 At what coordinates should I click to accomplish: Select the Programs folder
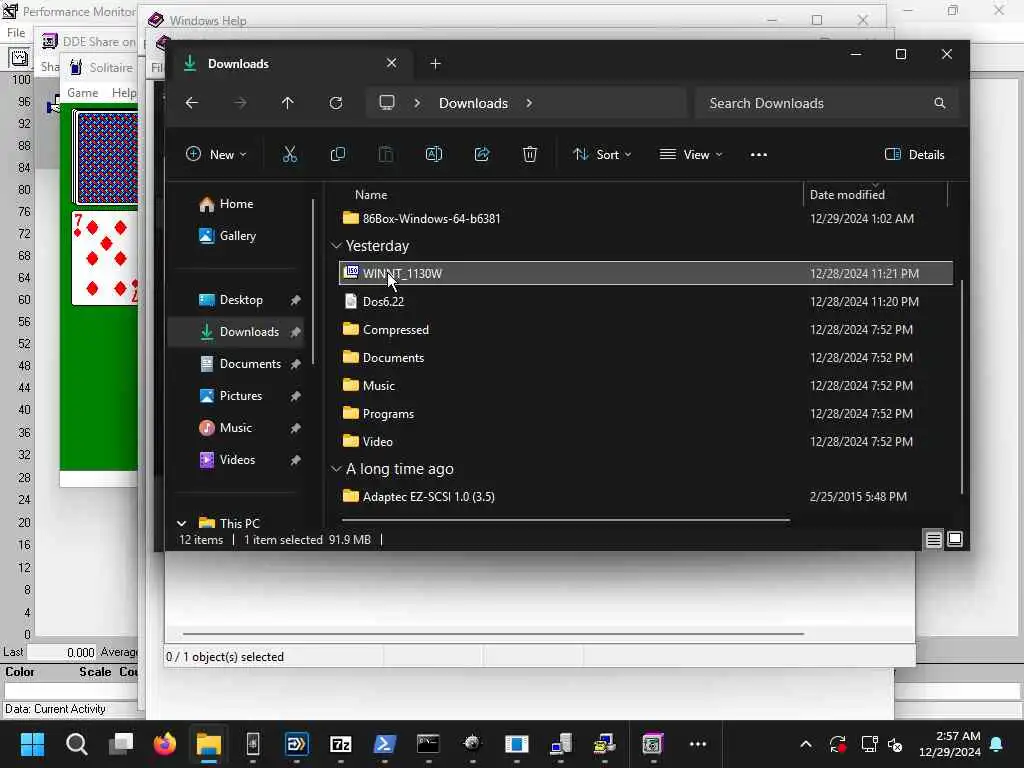pos(645,414)
